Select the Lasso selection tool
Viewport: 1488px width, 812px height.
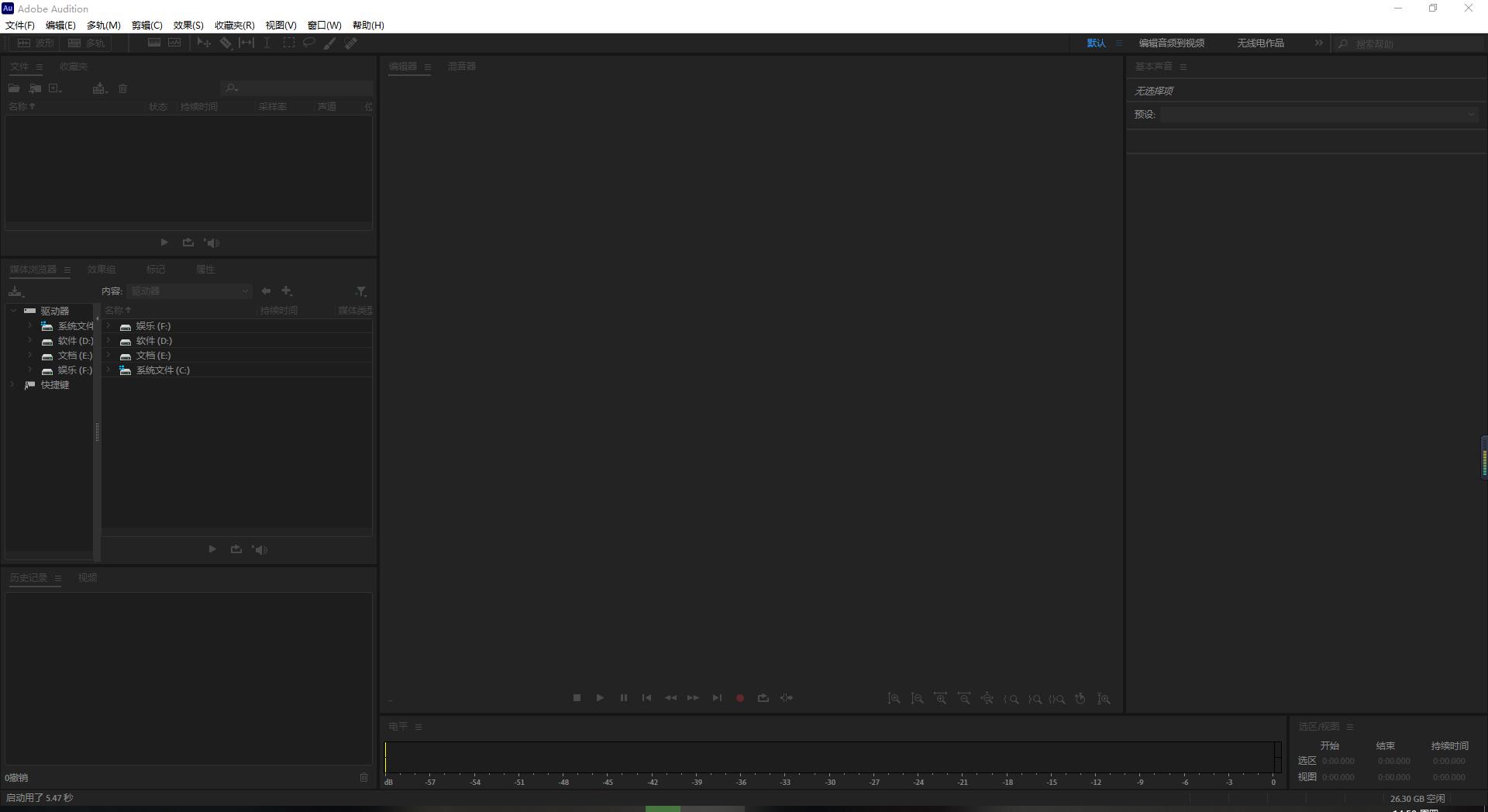(308, 43)
